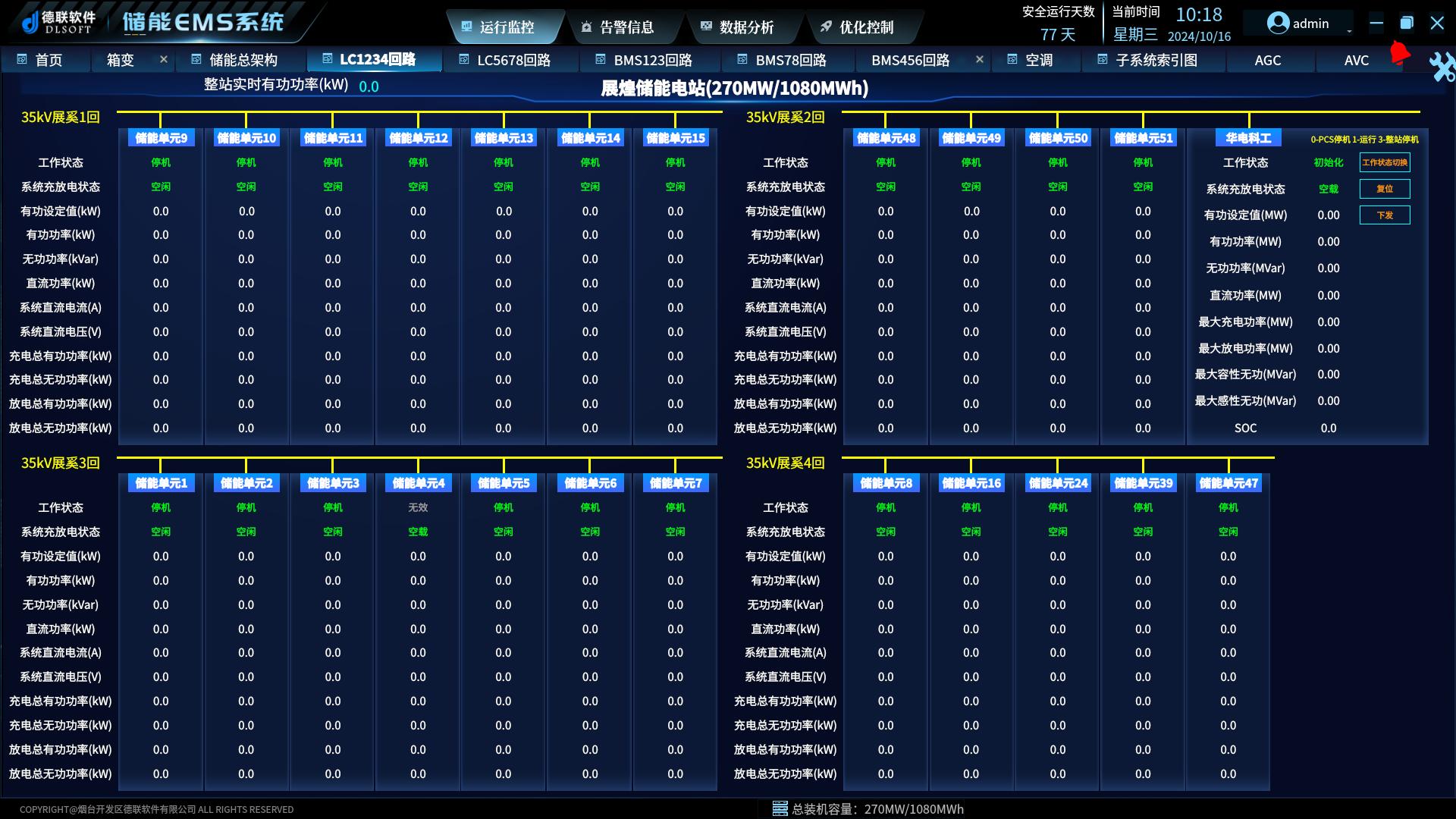Click the 优化控制 rocket icon
Viewport: 1456px width, 819px height.
(826, 27)
